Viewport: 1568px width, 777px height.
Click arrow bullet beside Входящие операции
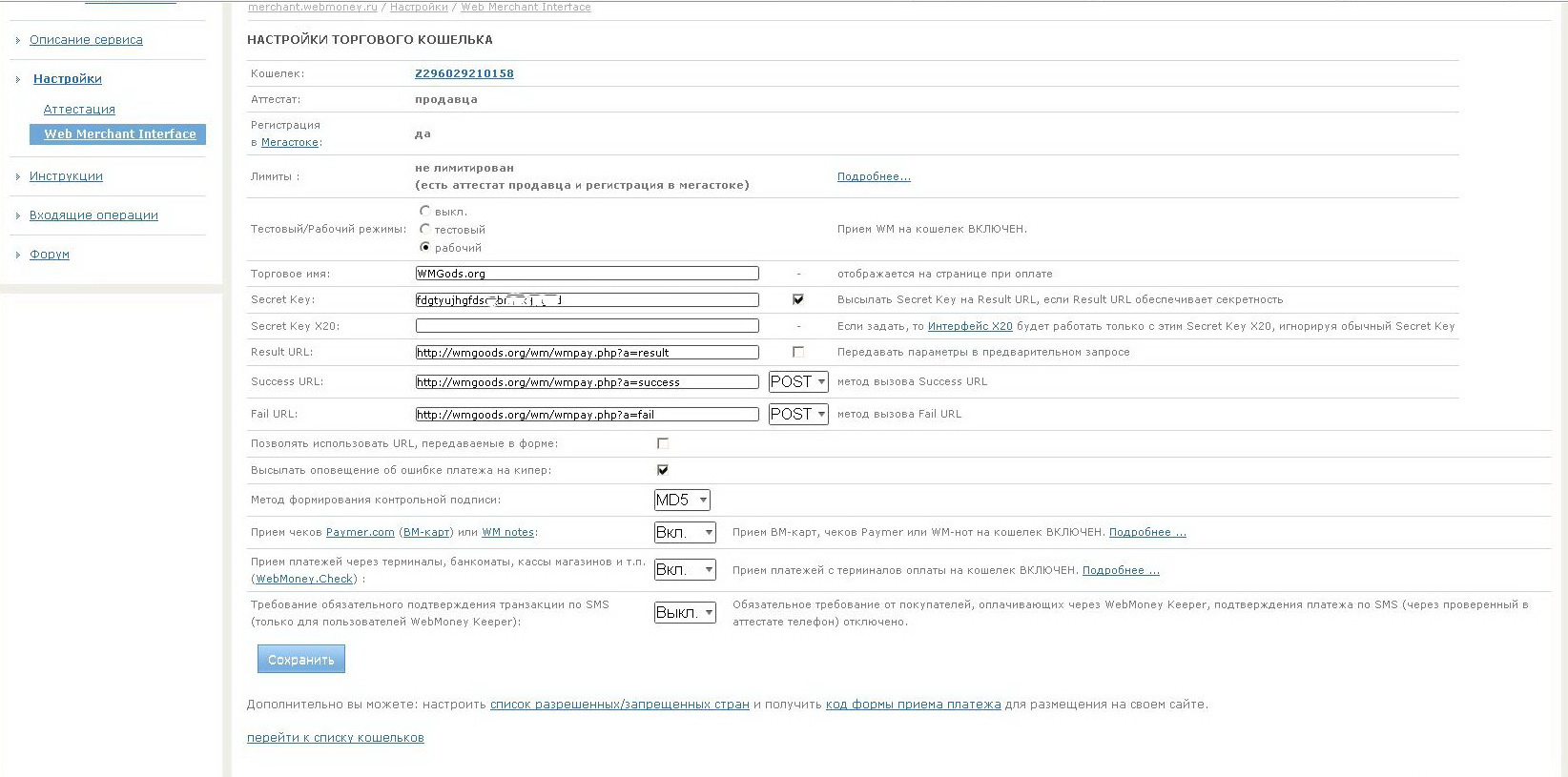(18, 215)
